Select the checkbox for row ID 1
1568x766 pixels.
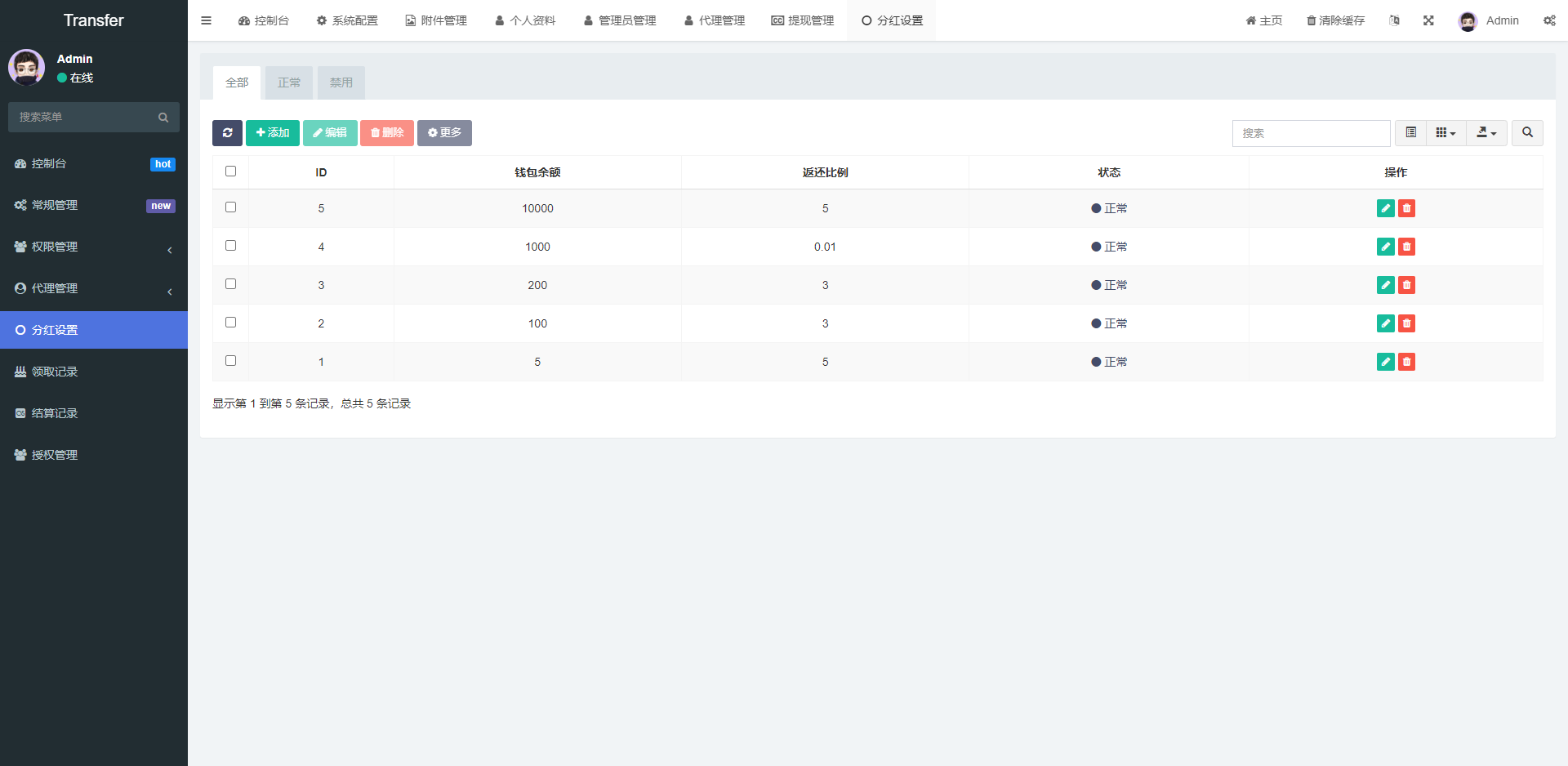point(230,361)
